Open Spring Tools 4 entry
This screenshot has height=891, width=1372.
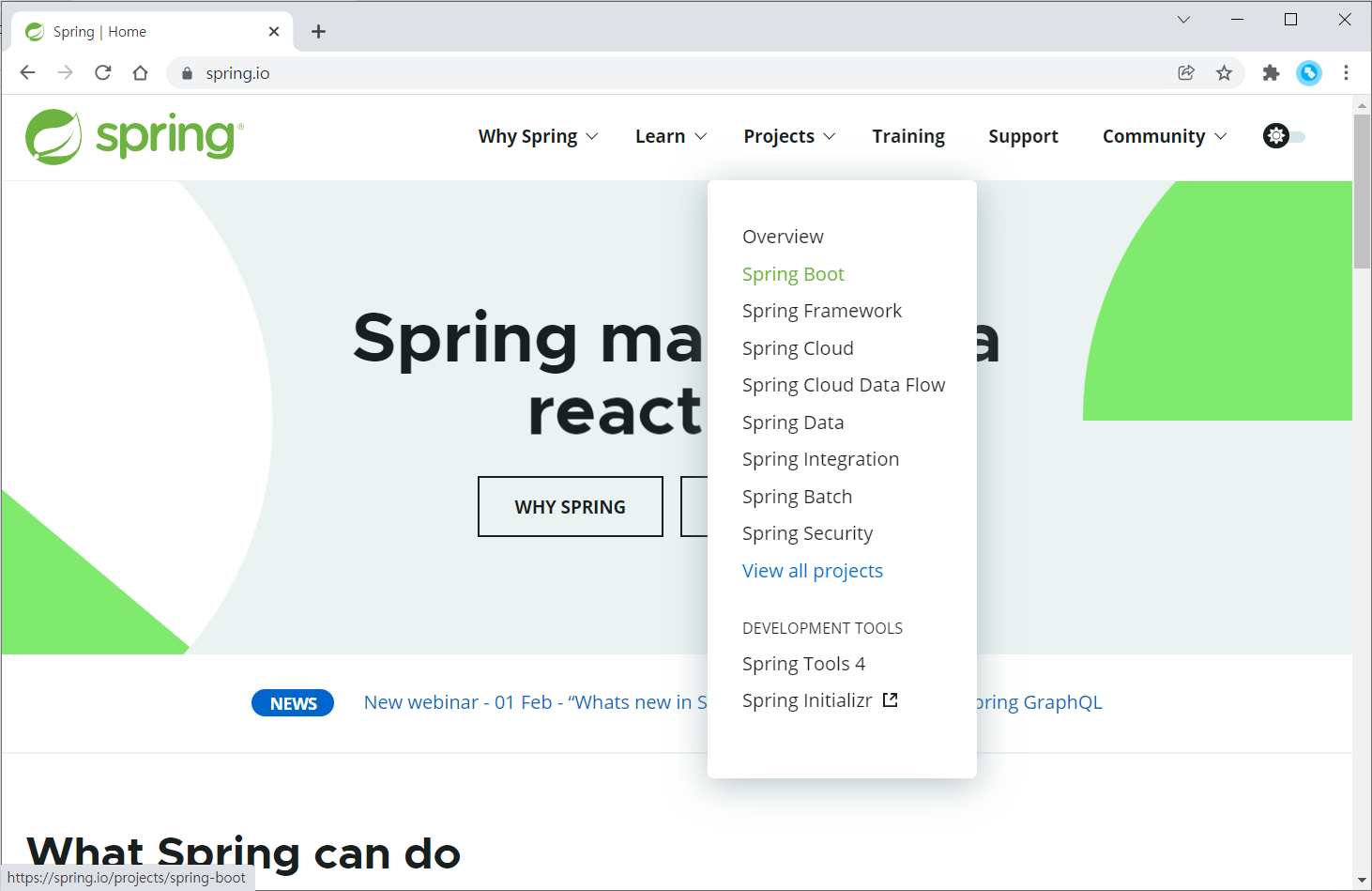(x=803, y=664)
